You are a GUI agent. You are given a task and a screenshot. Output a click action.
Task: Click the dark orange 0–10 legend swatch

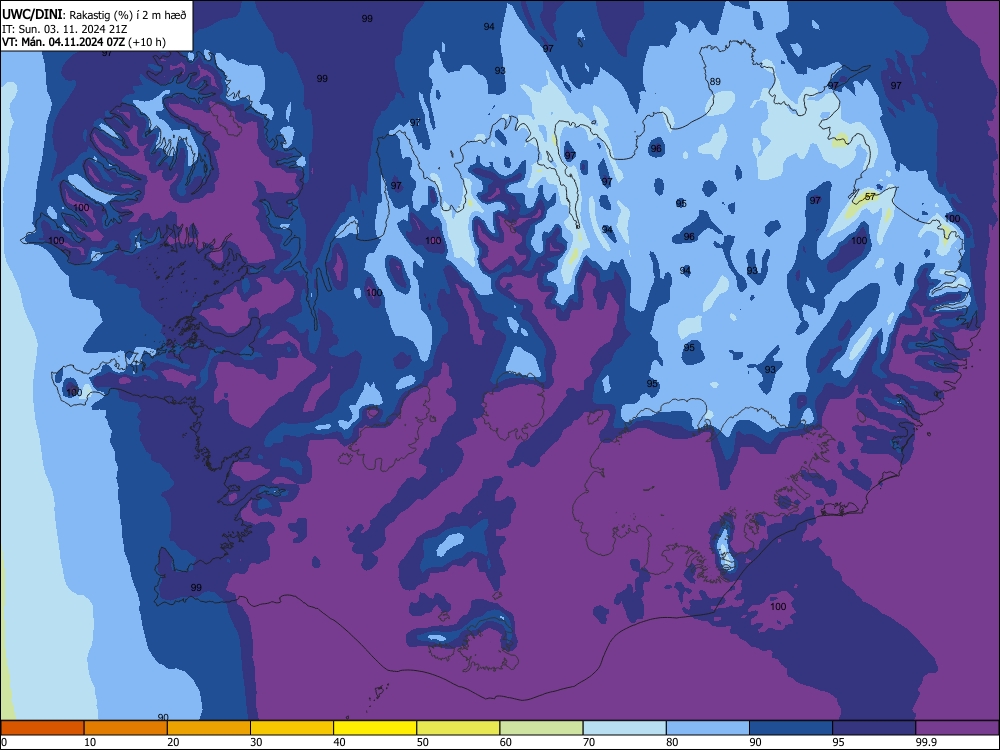coord(42,728)
